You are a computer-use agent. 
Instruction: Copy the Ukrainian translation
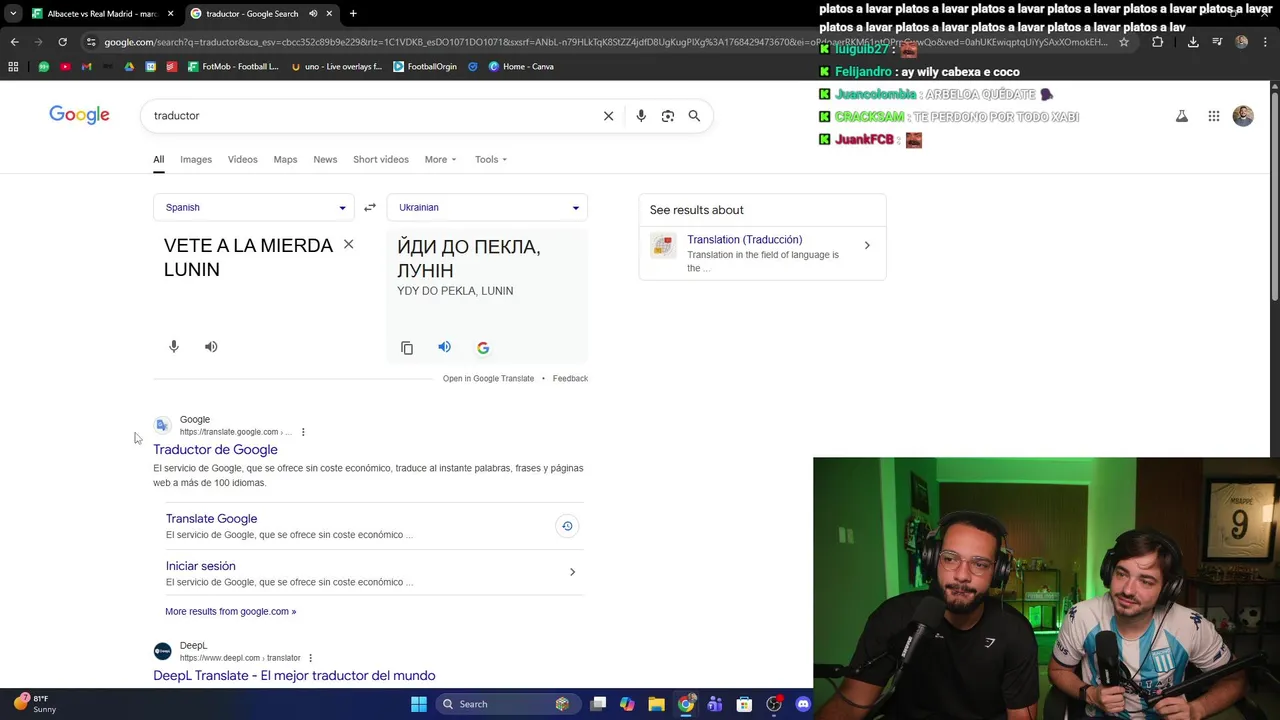[x=407, y=348]
